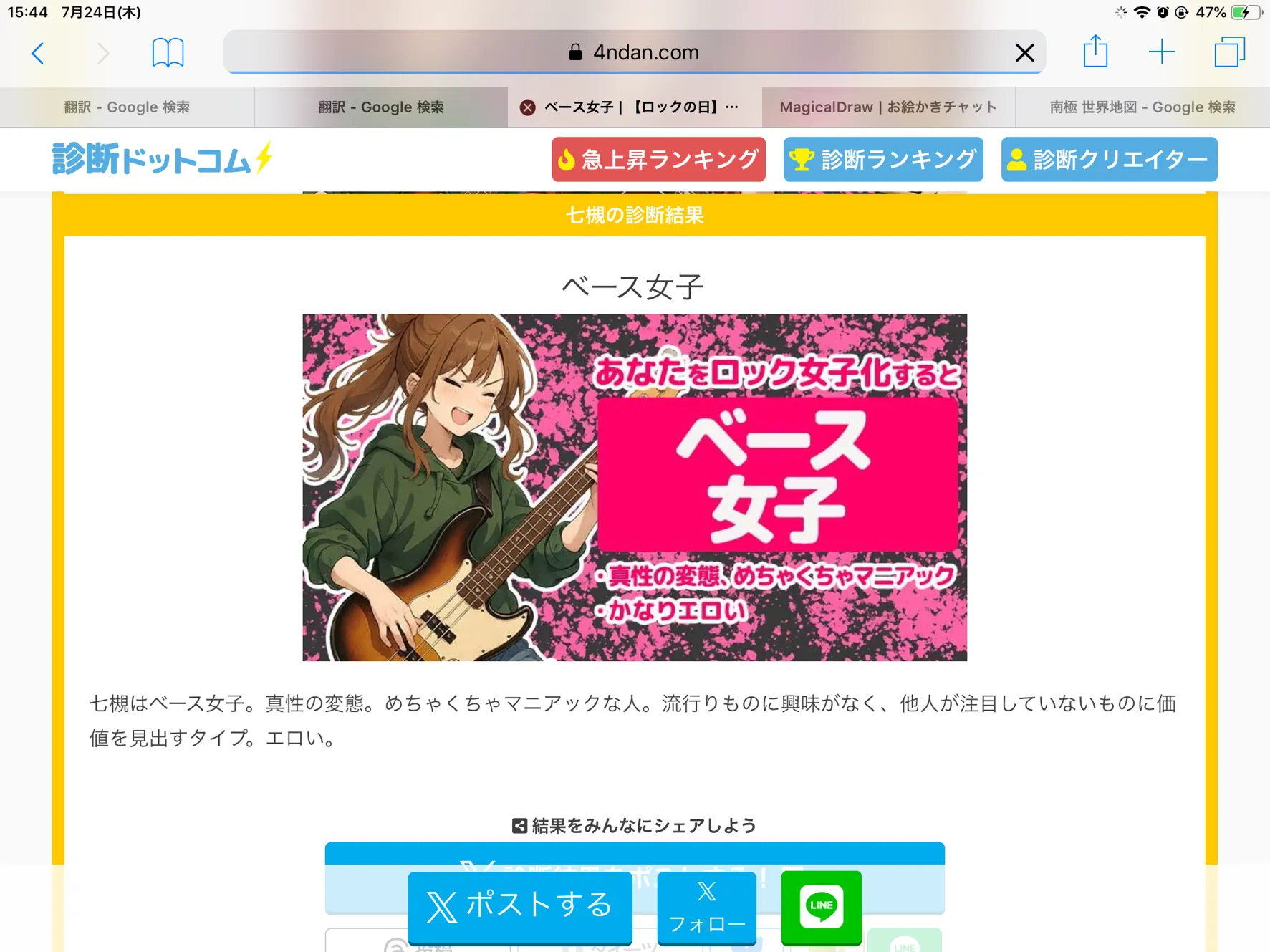
Task: Open the 診断ランキング button
Action: [883, 159]
